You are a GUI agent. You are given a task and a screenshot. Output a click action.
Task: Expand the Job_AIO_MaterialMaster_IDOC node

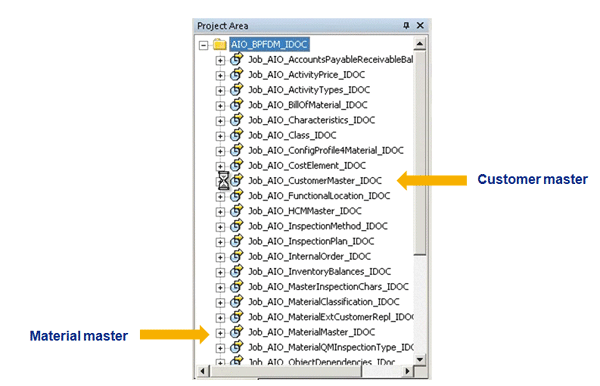pyautogui.click(x=220, y=333)
